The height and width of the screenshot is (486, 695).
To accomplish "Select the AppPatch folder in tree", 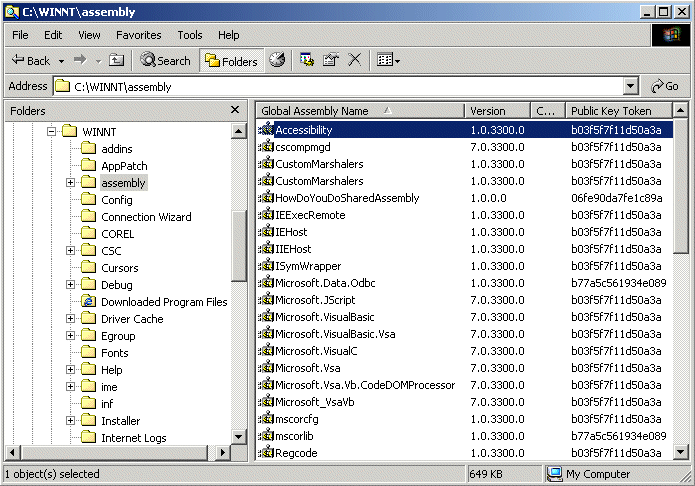I will [124, 166].
